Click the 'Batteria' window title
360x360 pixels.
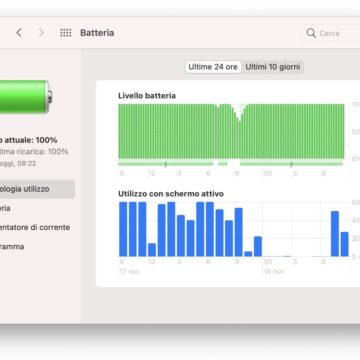pos(97,33)
